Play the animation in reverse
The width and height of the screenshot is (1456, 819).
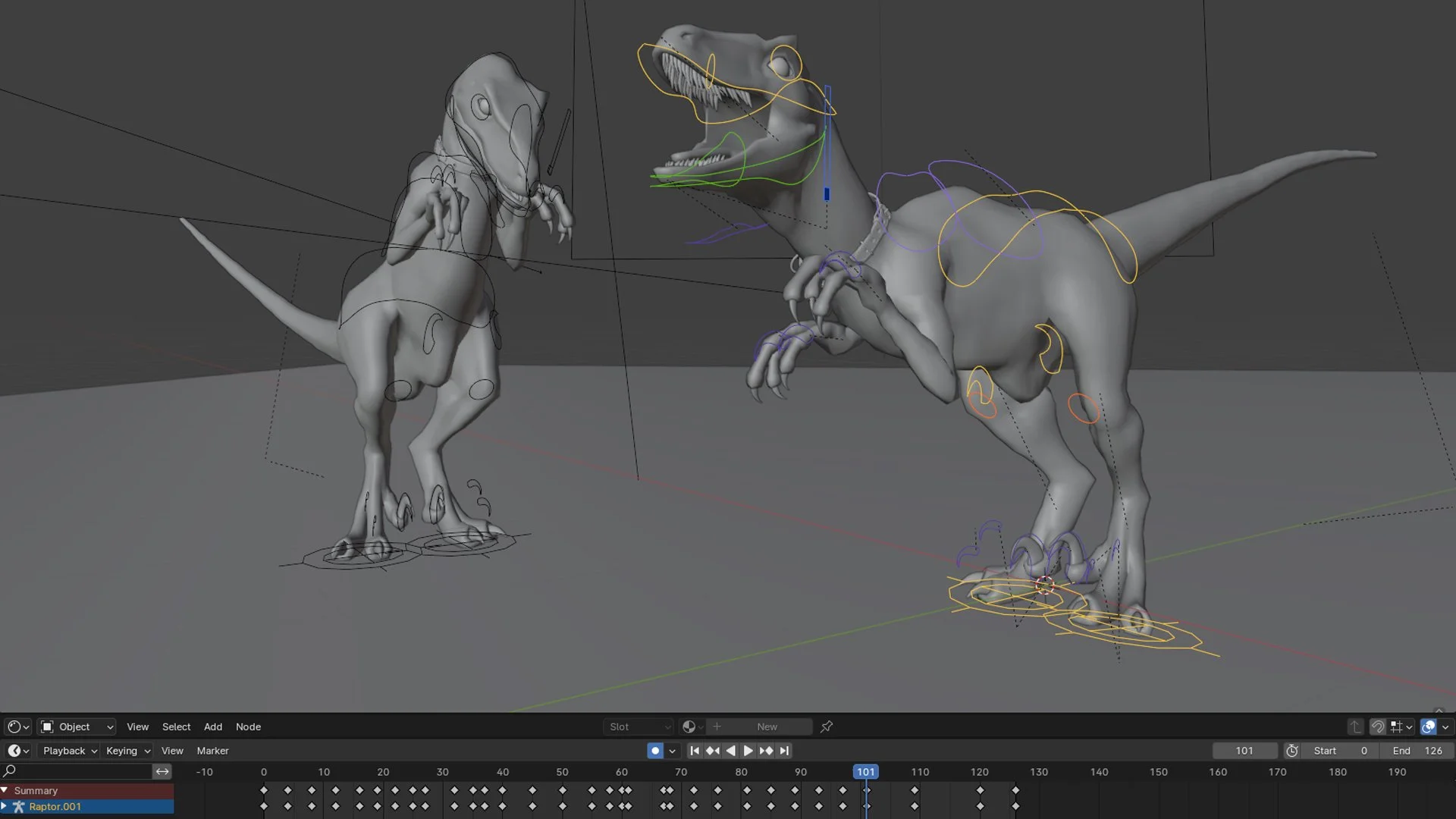[x=730, y=751]
